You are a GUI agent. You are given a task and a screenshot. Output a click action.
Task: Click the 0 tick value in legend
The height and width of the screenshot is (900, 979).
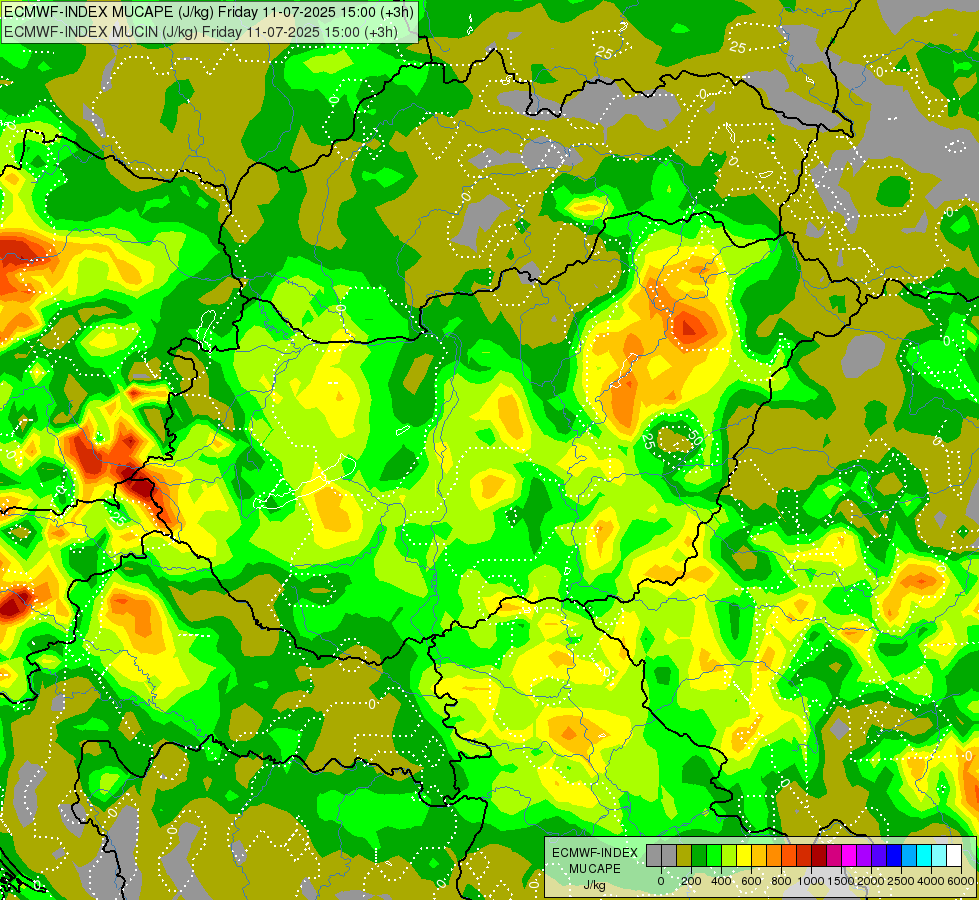coord(661,881)
